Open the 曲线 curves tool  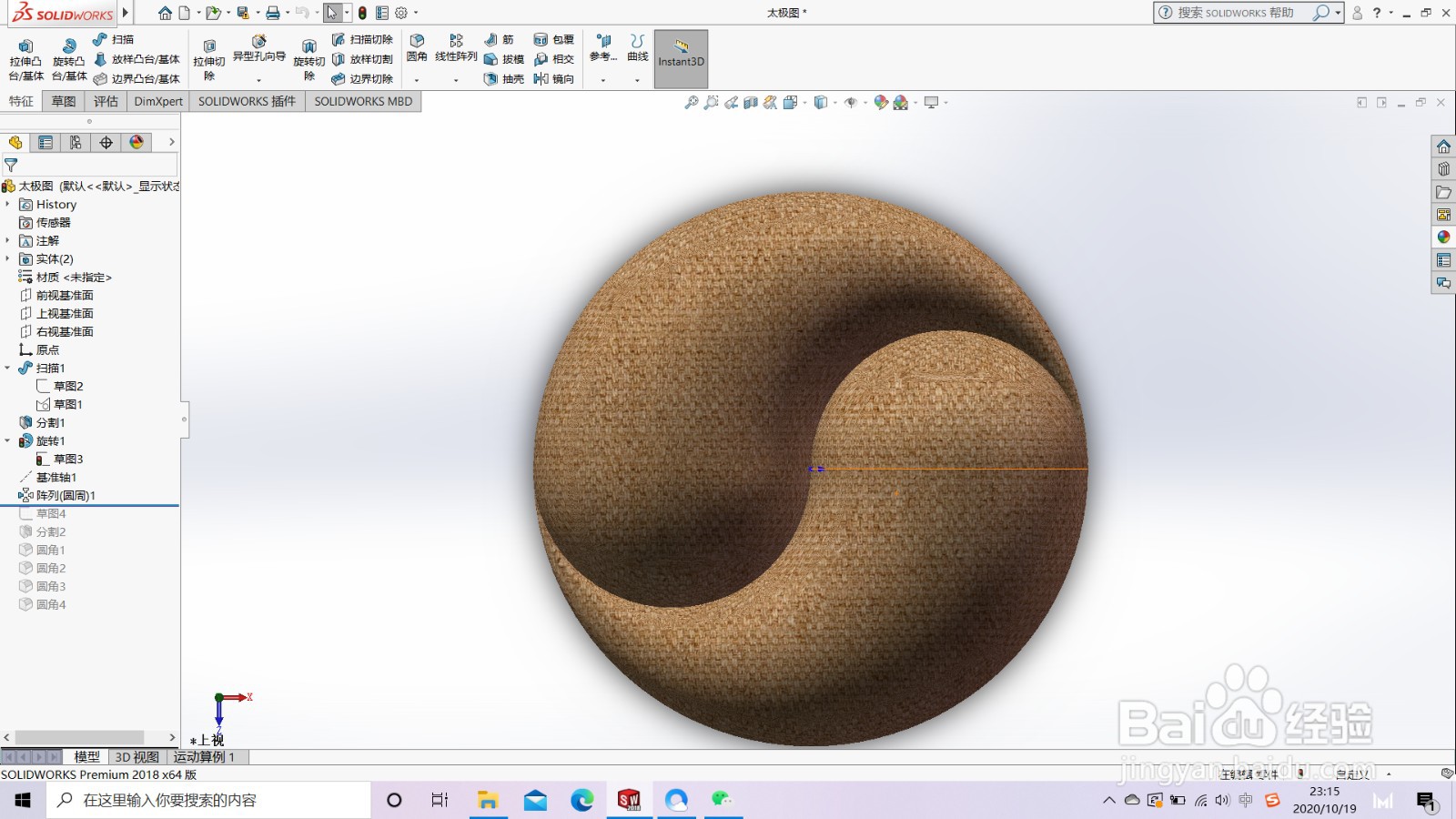[x=638, y=48]
